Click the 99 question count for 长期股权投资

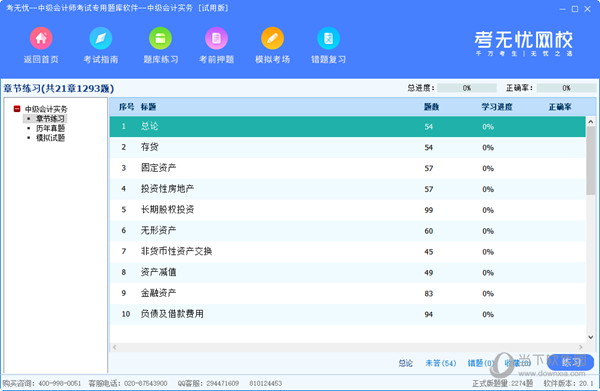click(x=429, y=210)
